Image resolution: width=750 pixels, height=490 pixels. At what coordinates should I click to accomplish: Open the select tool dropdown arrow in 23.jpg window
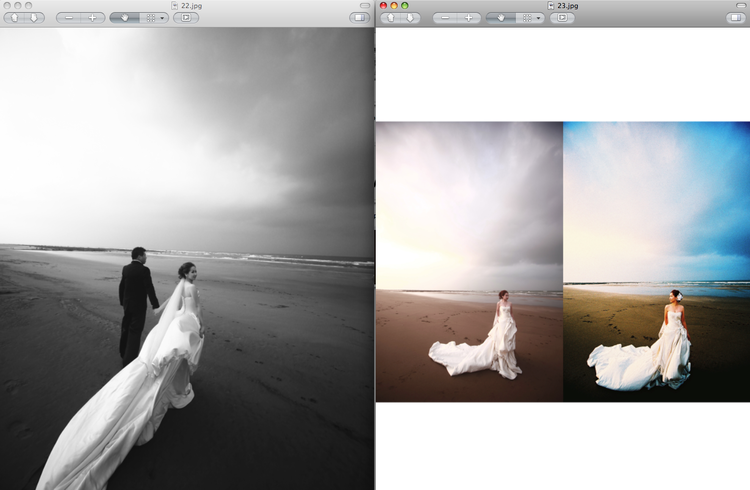pyautogui.click(x=539, y=18)
